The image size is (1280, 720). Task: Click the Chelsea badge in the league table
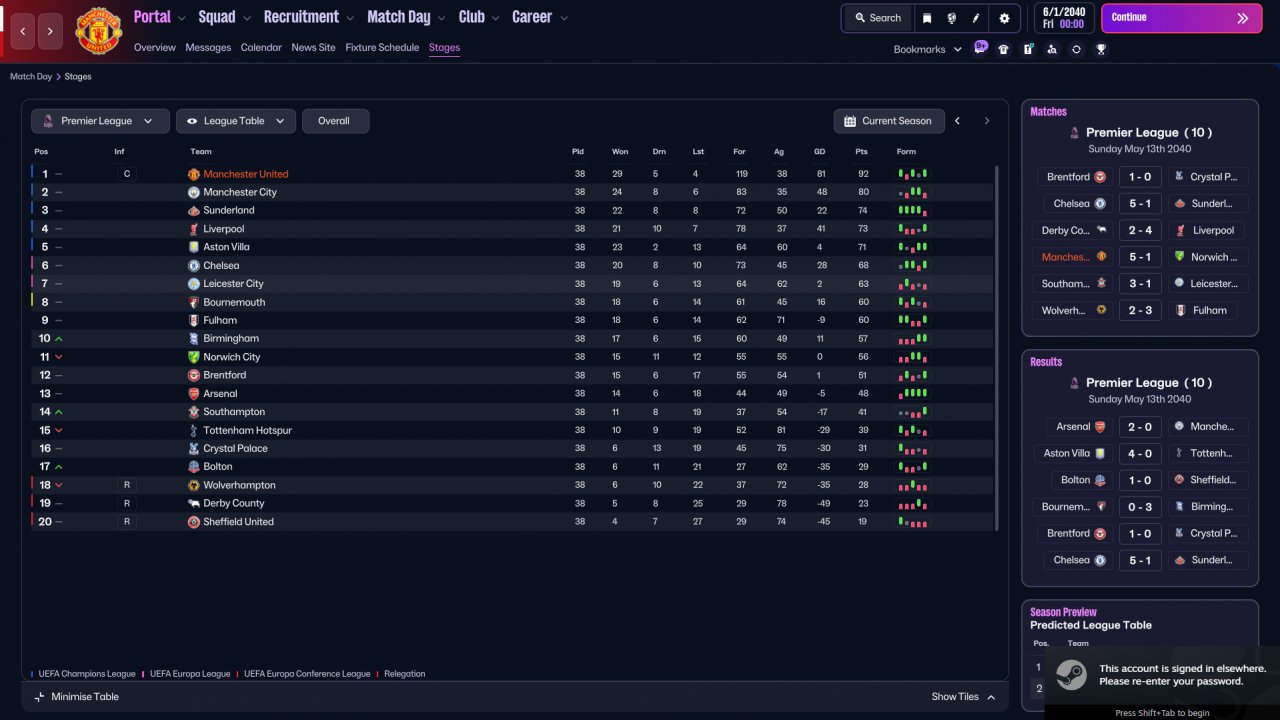[x=194, y=266]
